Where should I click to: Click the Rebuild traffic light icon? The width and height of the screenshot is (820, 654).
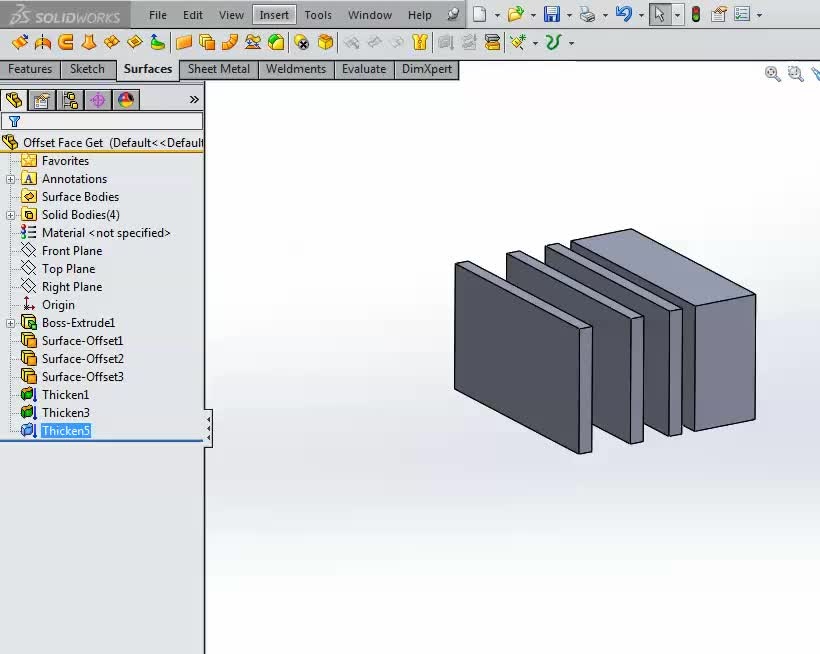coord(696,15)
